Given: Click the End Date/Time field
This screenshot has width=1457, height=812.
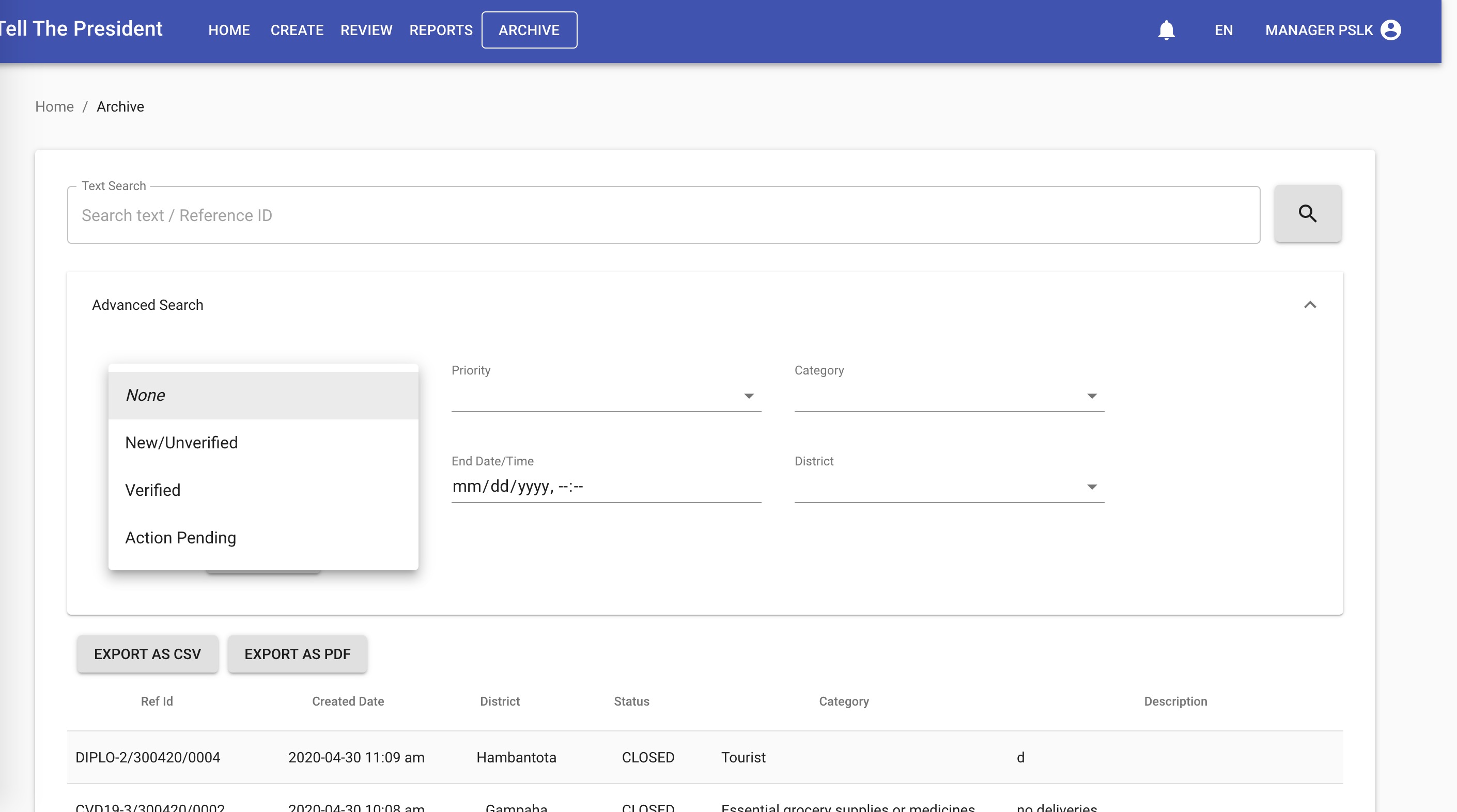Looking at the screenshot, I should (x=605, y=486).
